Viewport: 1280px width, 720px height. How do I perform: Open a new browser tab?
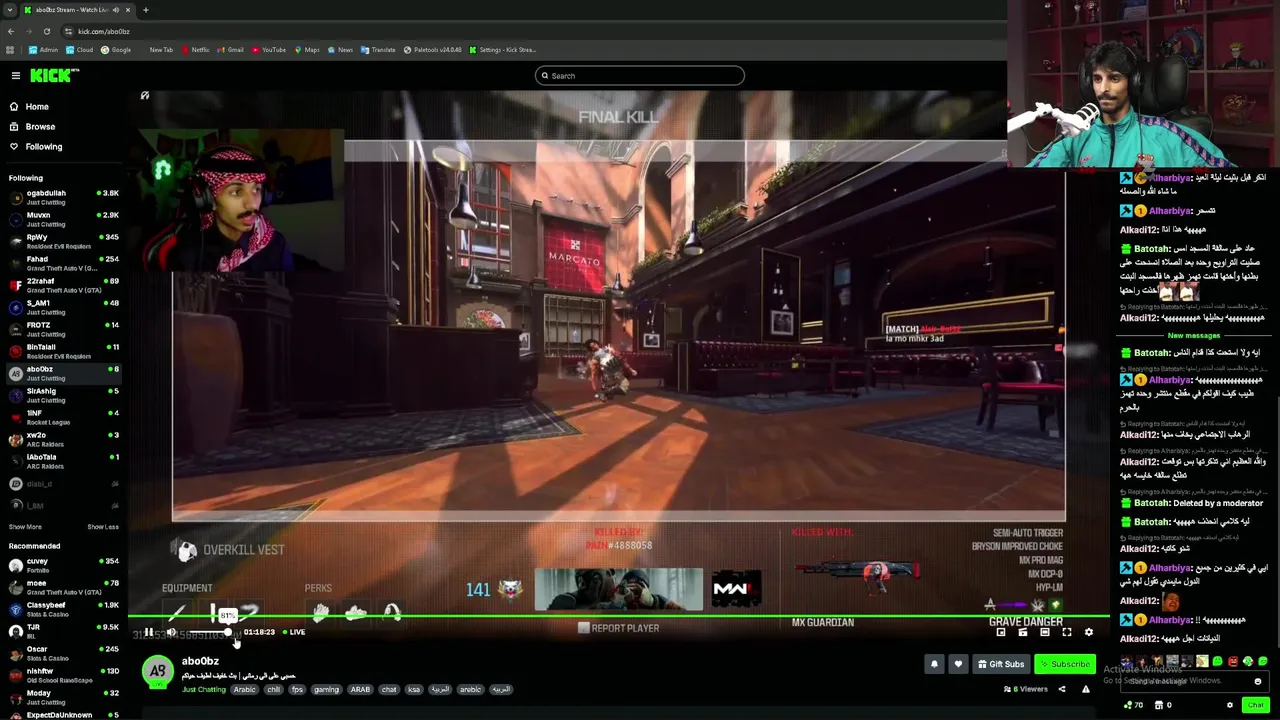pos(145,10)
